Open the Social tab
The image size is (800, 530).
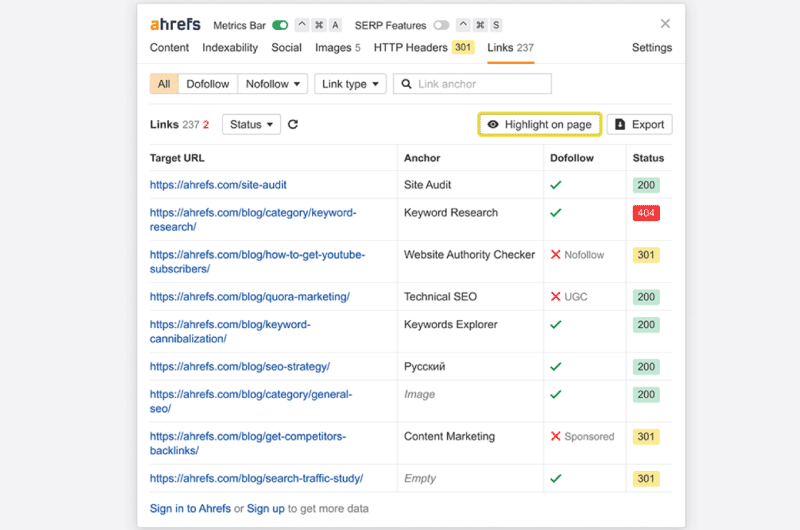[286, 47]
